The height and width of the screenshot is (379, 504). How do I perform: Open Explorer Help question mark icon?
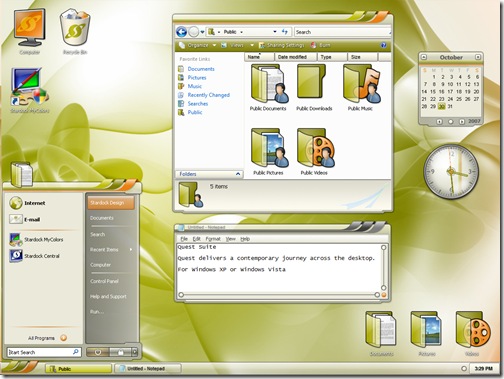[383, 45]
